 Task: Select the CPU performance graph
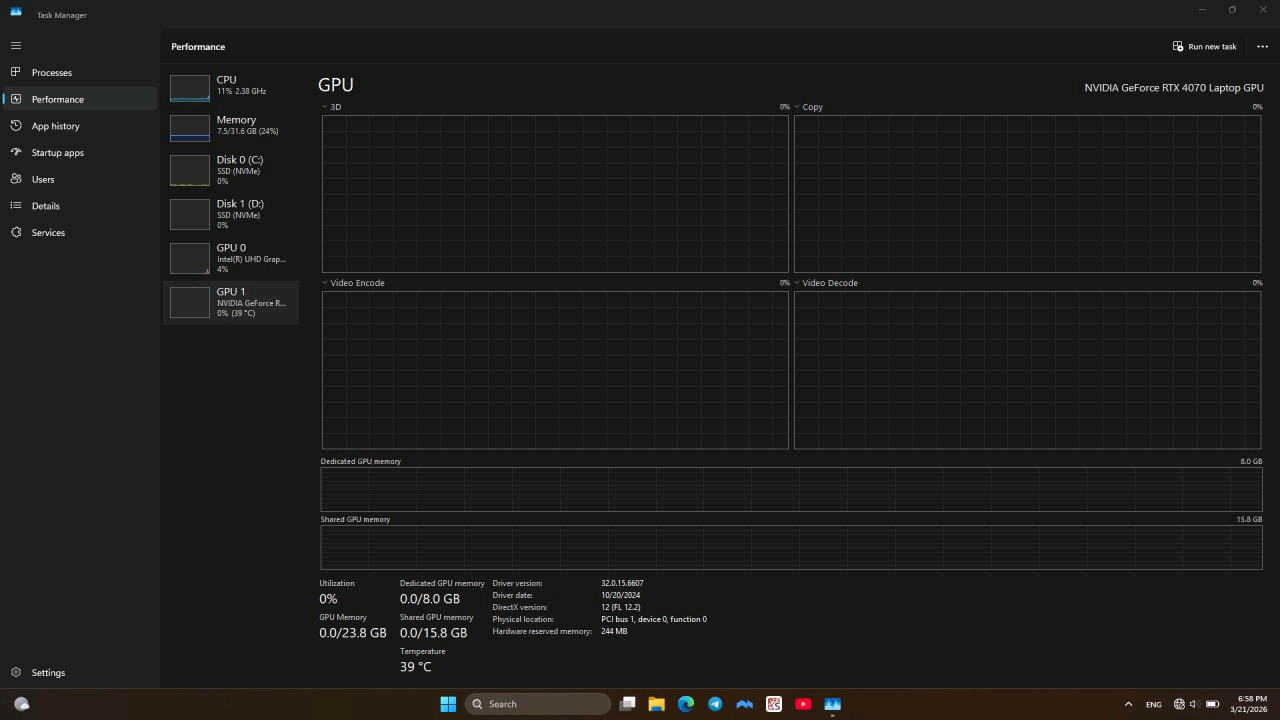pos(230,85)
